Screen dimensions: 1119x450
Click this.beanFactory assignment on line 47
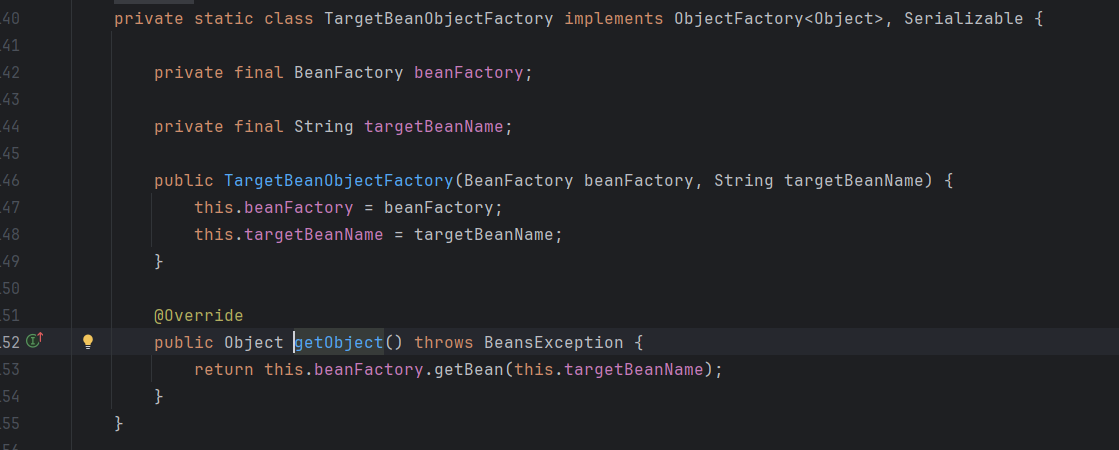pos(273,208)
